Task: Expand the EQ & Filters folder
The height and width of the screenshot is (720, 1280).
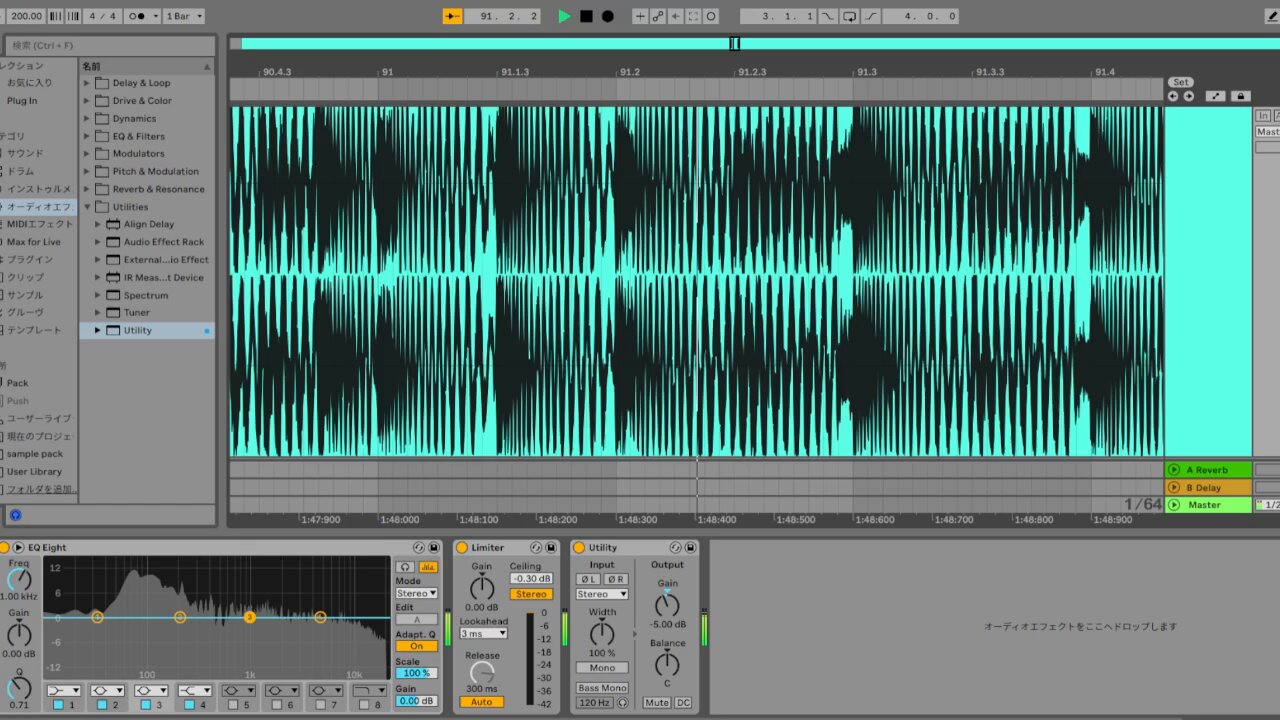Action: coord(86,136)
